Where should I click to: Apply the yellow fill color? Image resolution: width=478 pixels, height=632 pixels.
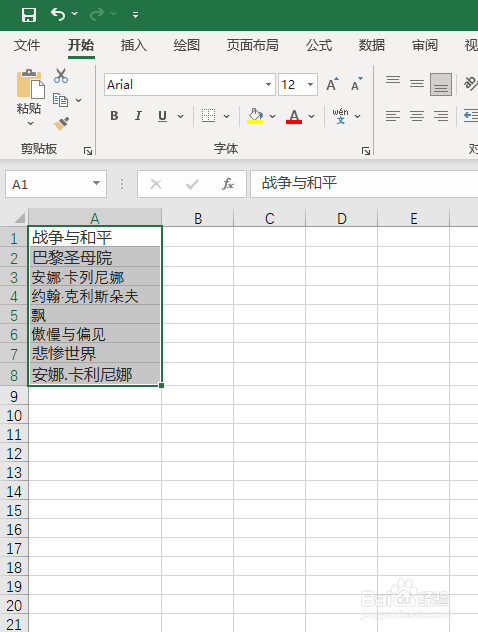pyautogui.click(x=255, y=116)
